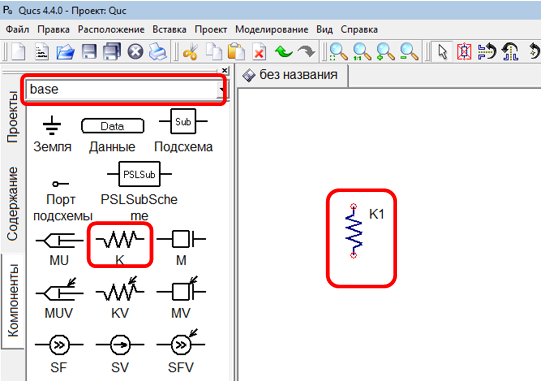Activate the select pointer tool

click(x=442, y=52)
